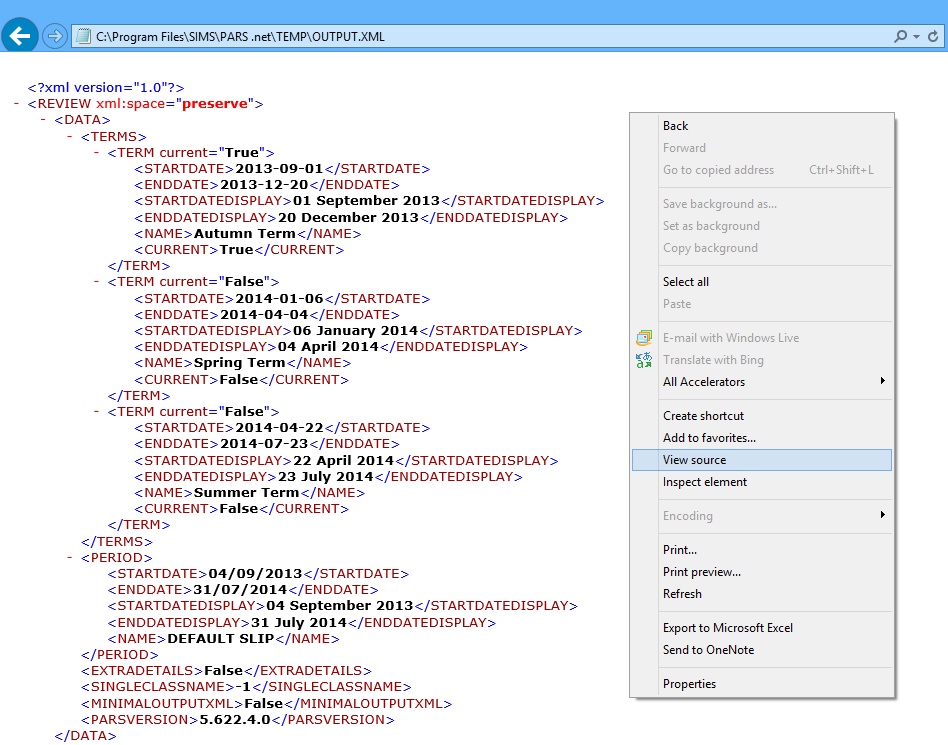
Task: Click the DEFAULT SLIP name value
Action: tap(221, 639)
